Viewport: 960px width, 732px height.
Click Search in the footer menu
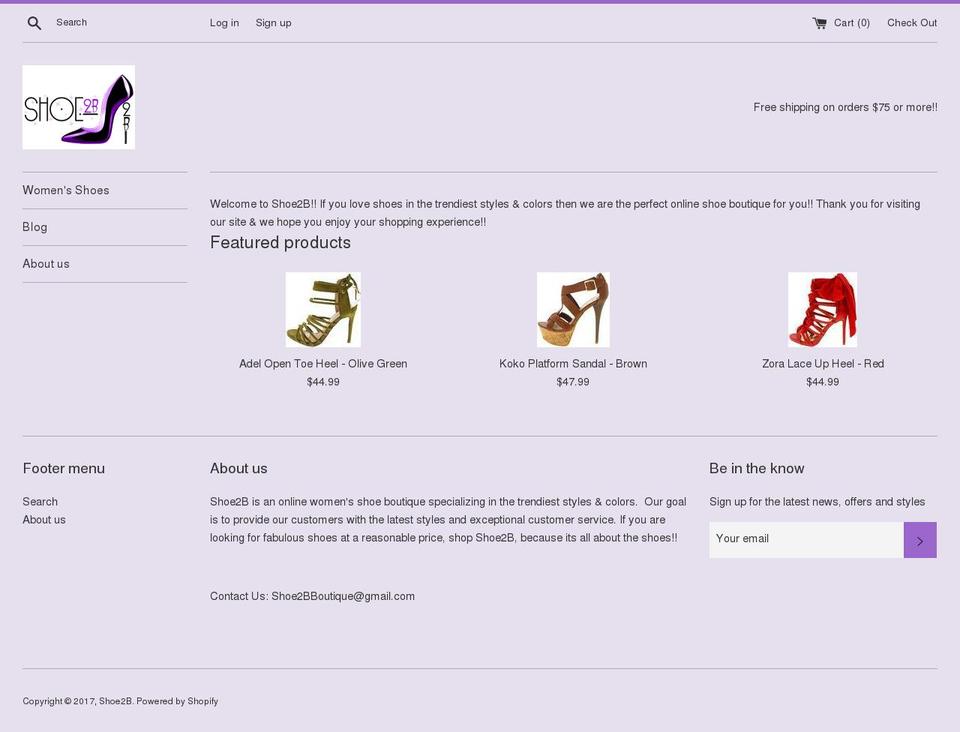pyautogui.click(x=40, y=501)
